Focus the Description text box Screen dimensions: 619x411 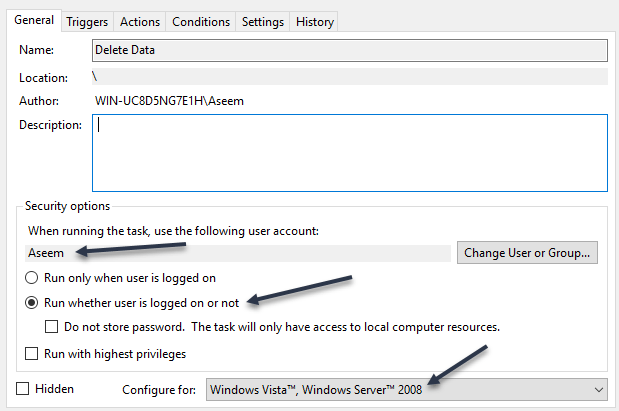tap(348, 152)
